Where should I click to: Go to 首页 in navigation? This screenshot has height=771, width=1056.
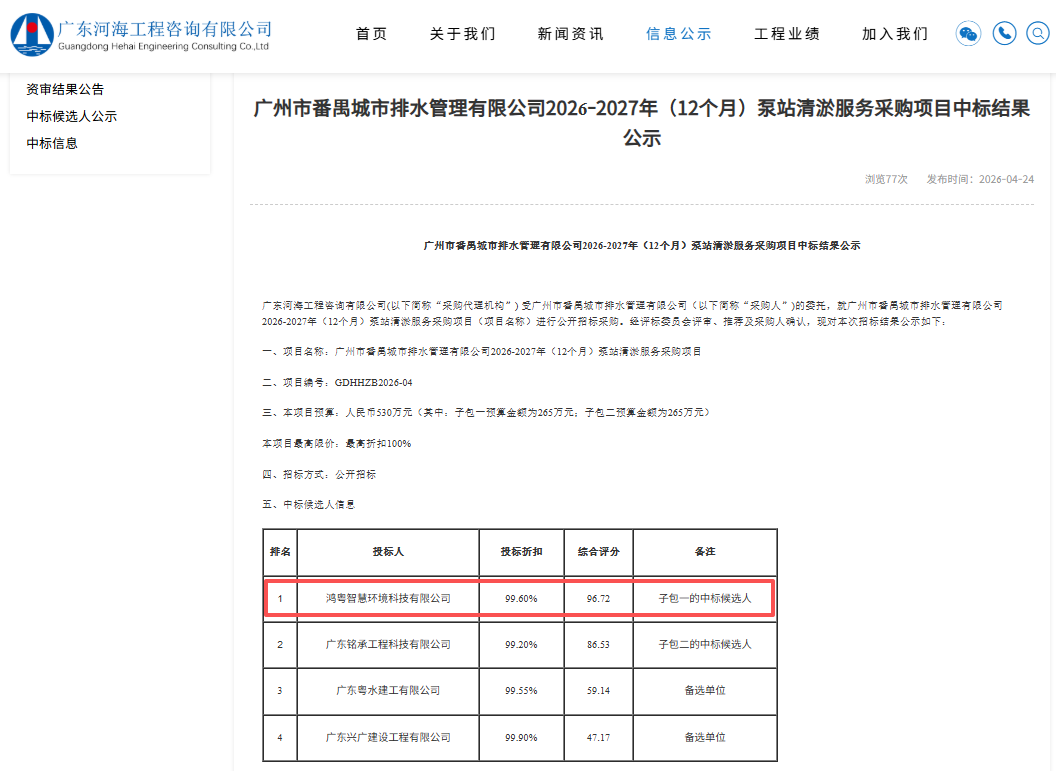(x=372, y=34)
